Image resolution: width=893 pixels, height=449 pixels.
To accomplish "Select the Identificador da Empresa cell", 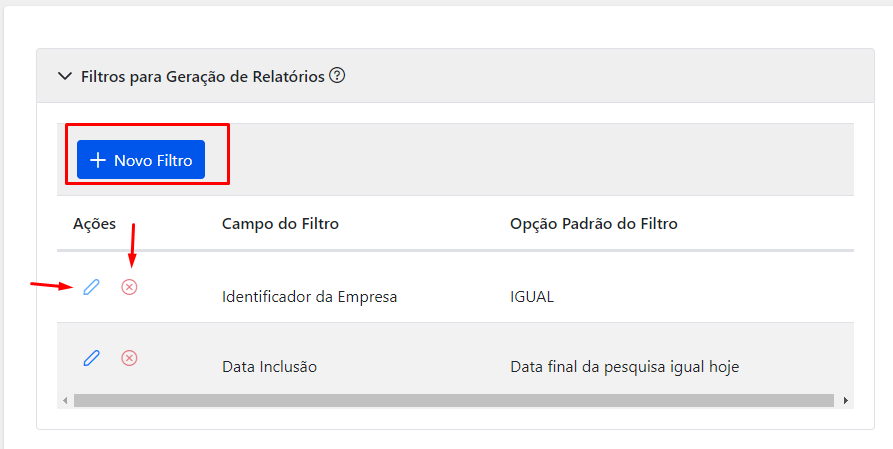I will click(309, 297).
